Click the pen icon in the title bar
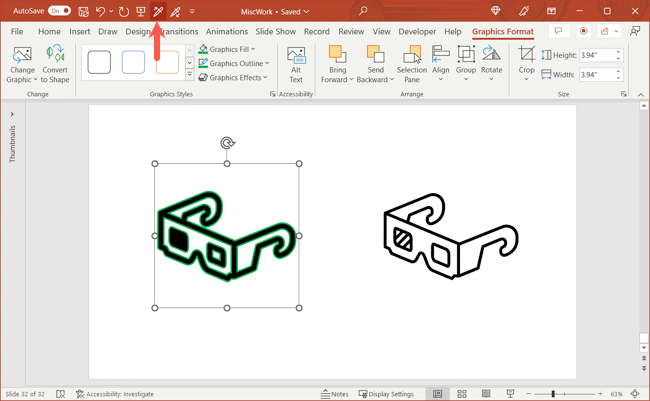Screen dimensions: 650x401 524,11
